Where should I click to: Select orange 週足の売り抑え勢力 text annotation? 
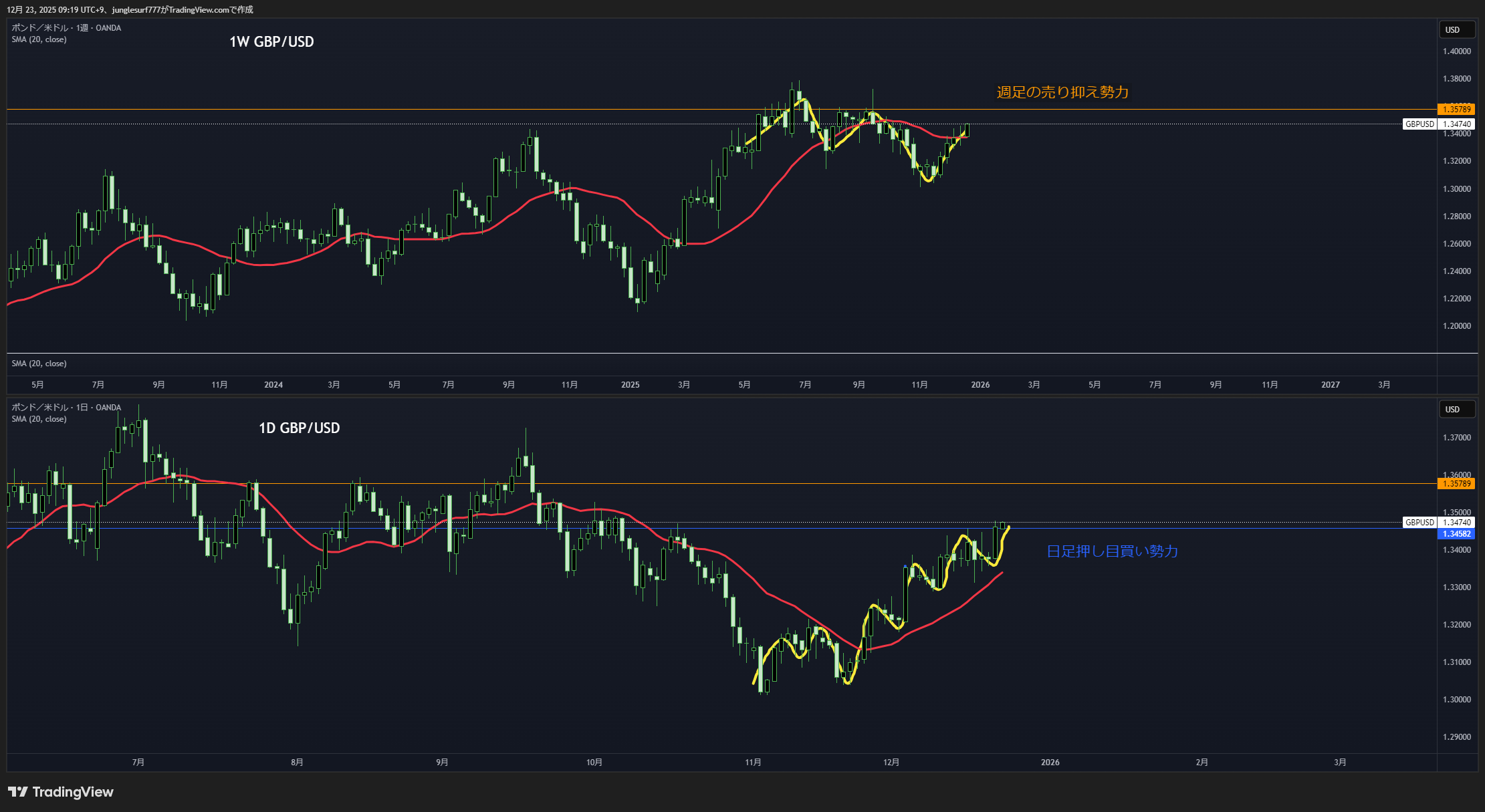point(1062,92)
